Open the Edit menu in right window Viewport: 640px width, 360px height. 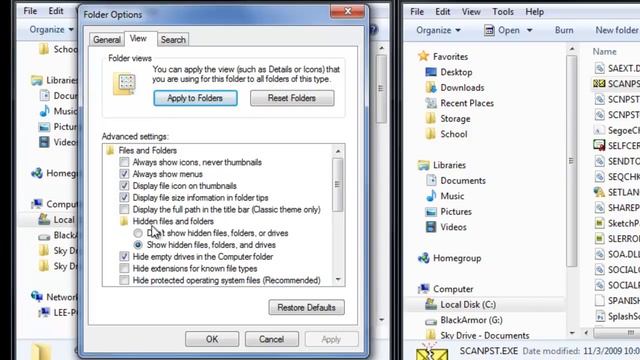click(x=442, y=12)
